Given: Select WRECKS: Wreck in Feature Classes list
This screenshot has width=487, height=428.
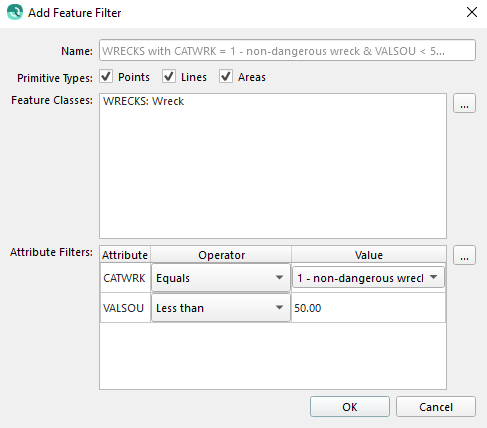Looking at the screenshot, I should click(x=143, y=101).
